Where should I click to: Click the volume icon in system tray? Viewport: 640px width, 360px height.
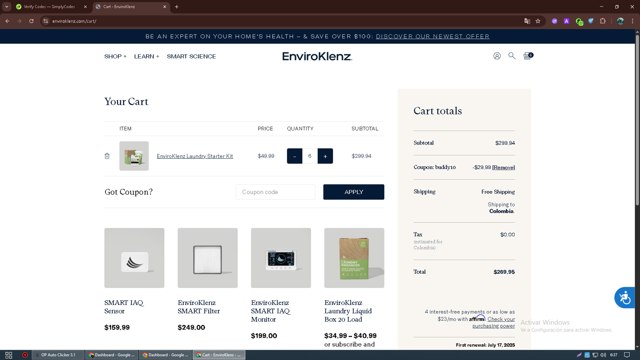(603, 355)
